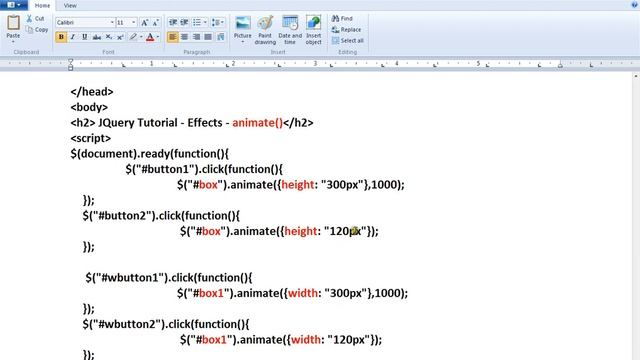Screen dimensions: 640x360
Task: Start a bulleted list
Action: [197, 22]
